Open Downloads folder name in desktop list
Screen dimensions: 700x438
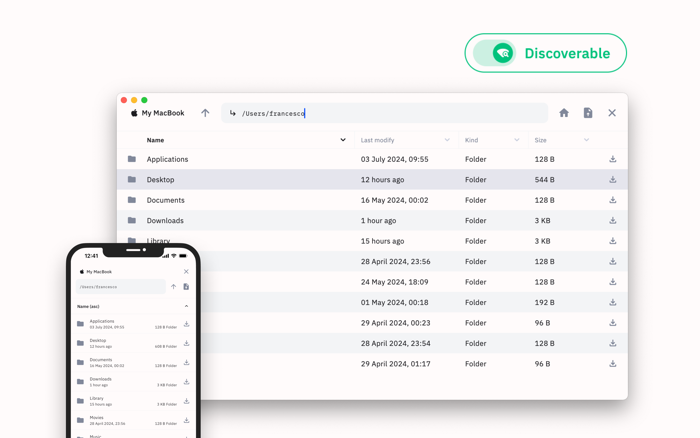[165, 221]
